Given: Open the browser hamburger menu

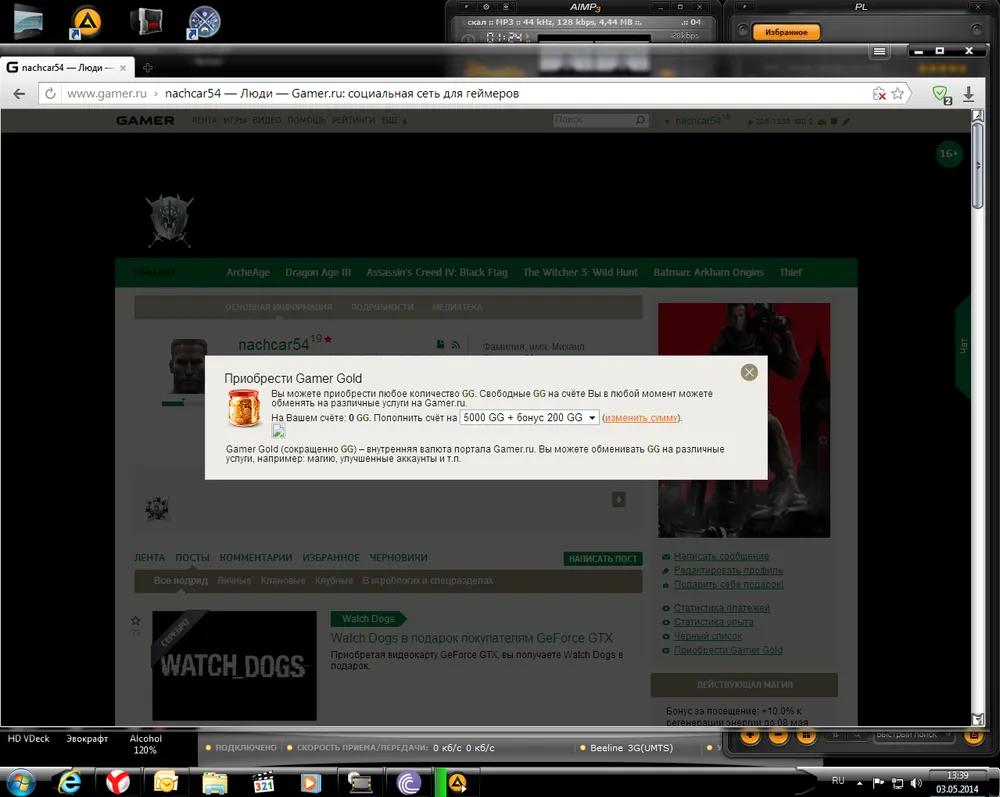Looking at the screenshot, I should pyautogui.click(x=879, y=51).
